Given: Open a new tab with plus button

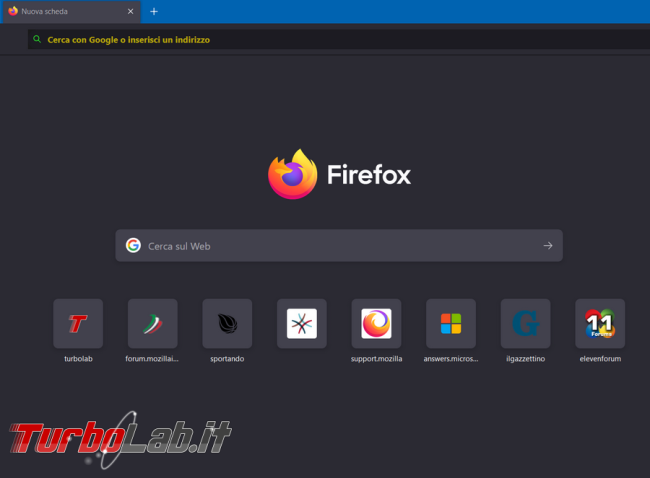Looking at the screenshot, I should [154, 12].
